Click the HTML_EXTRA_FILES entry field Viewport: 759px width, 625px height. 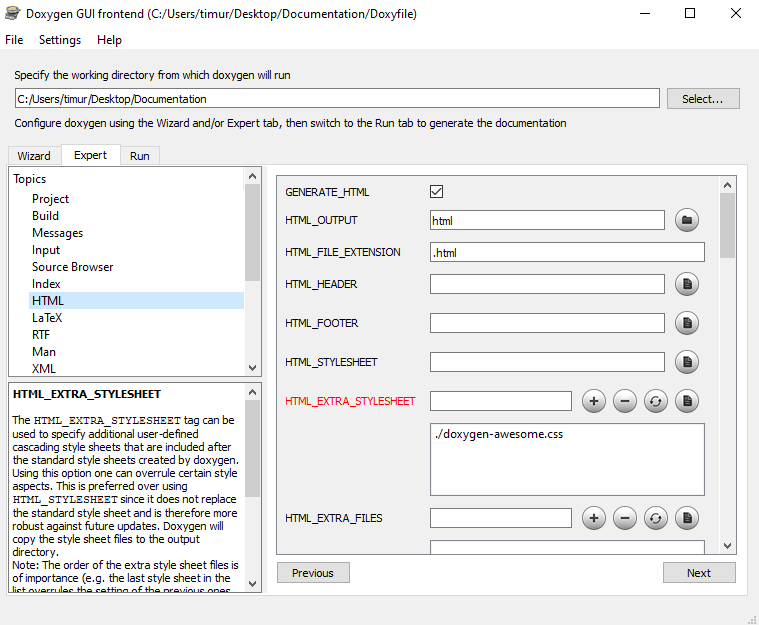(x=501, y=518)
